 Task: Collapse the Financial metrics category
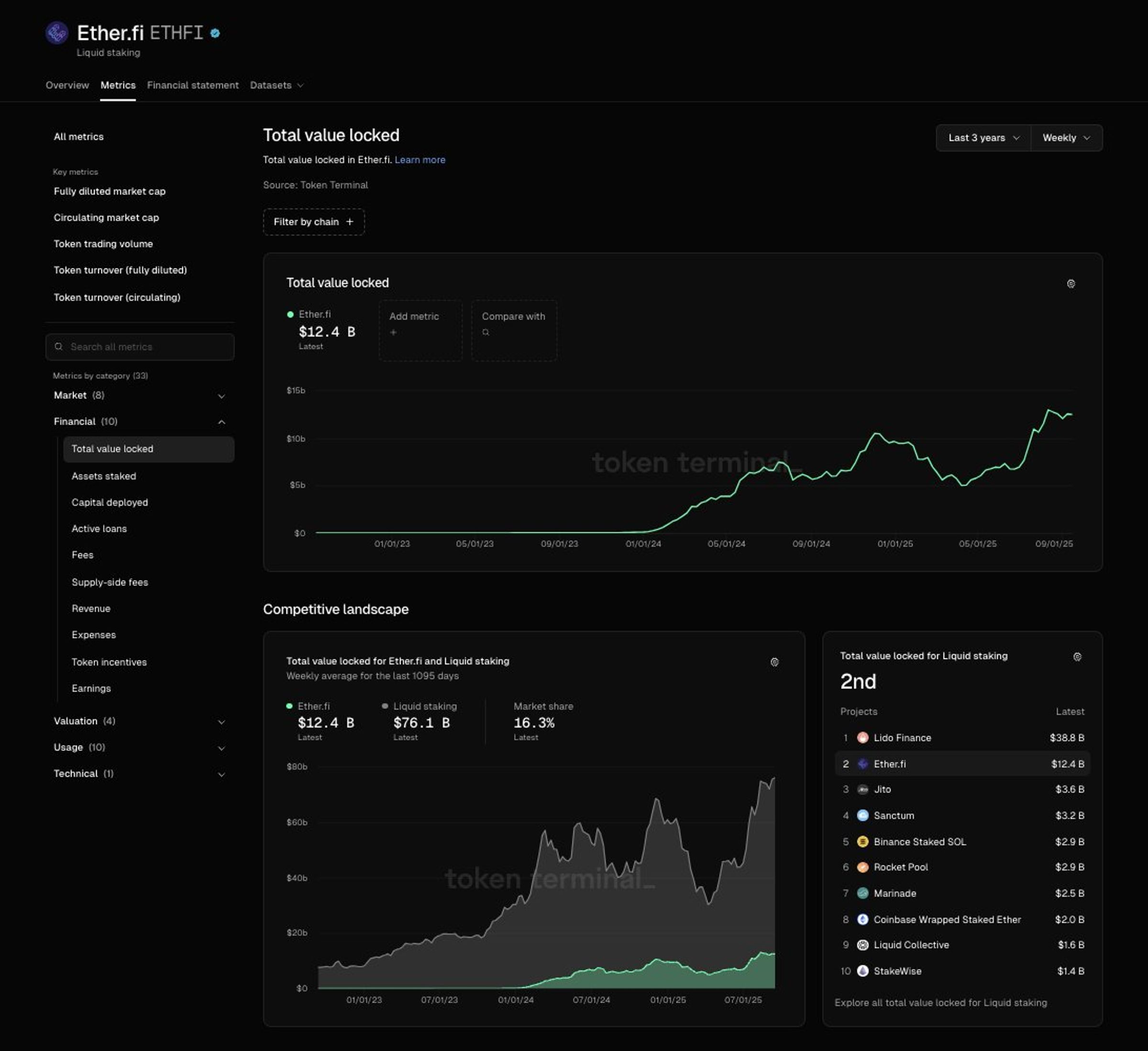(140, 421)
